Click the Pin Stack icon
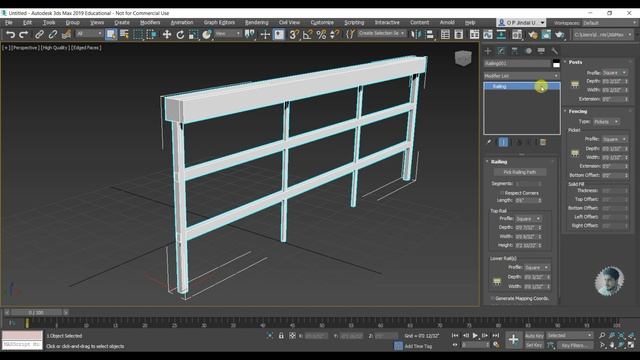This screenshot has width=640, height=360. point(489,142)
